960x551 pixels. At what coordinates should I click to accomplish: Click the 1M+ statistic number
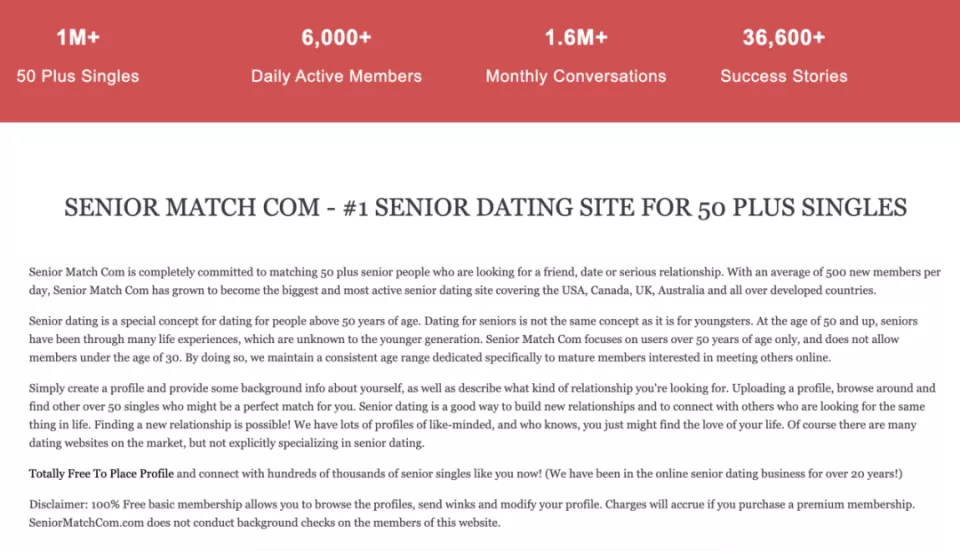tap(78, 38)
